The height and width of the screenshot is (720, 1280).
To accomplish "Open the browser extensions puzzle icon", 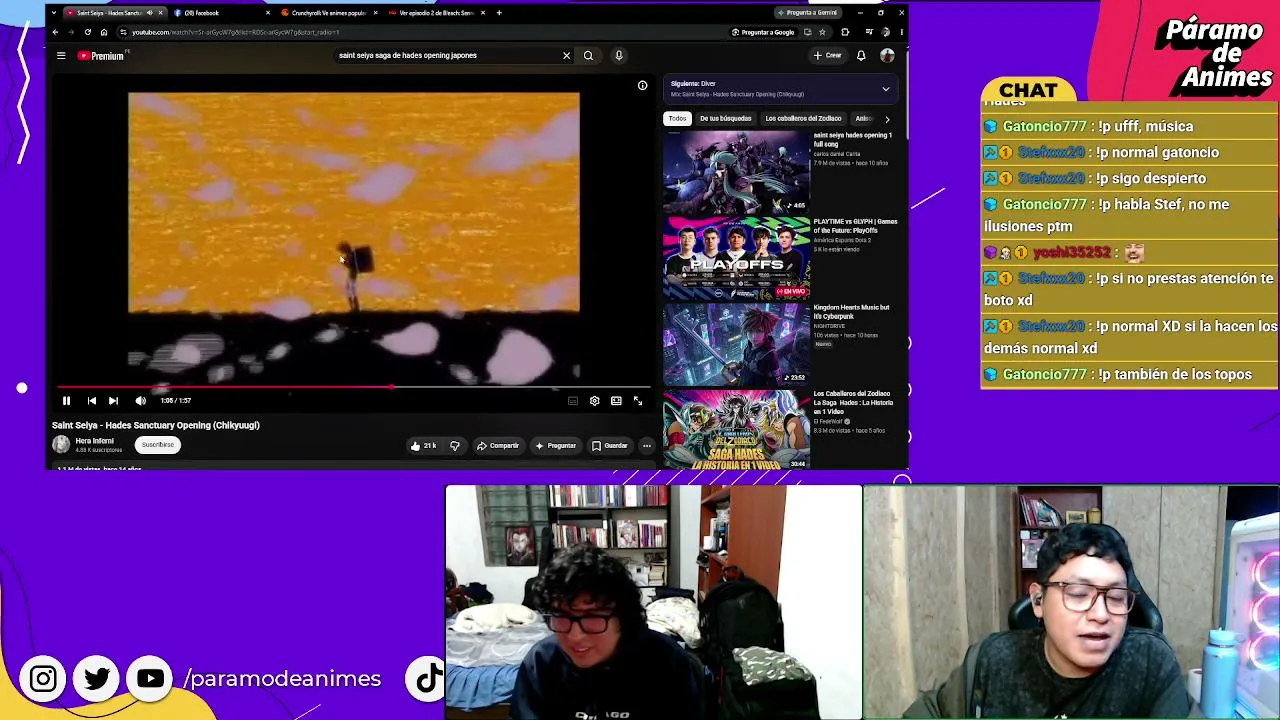I will click(x=845, y=32).
